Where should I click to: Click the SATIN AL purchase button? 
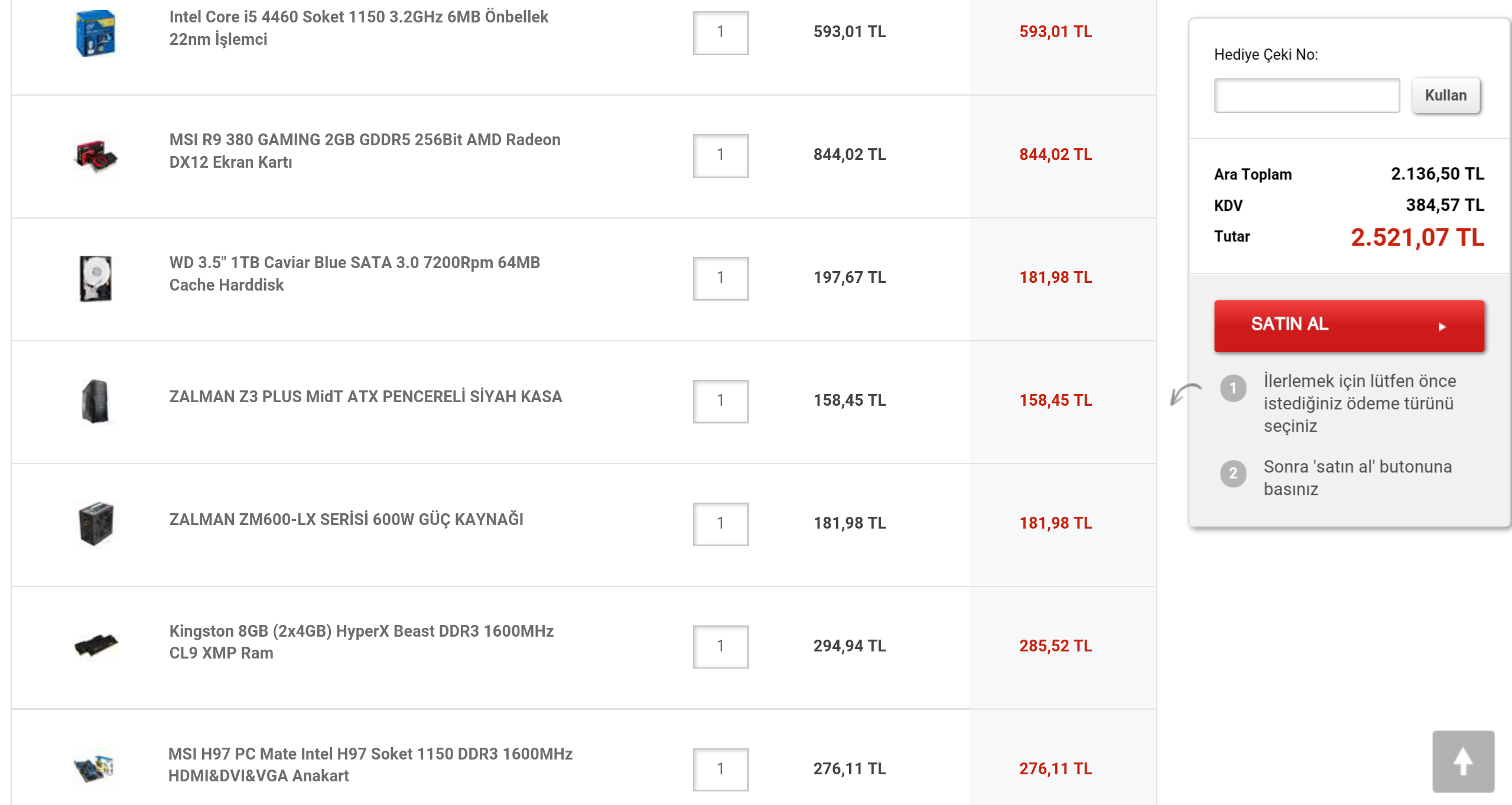[1349, 326]
